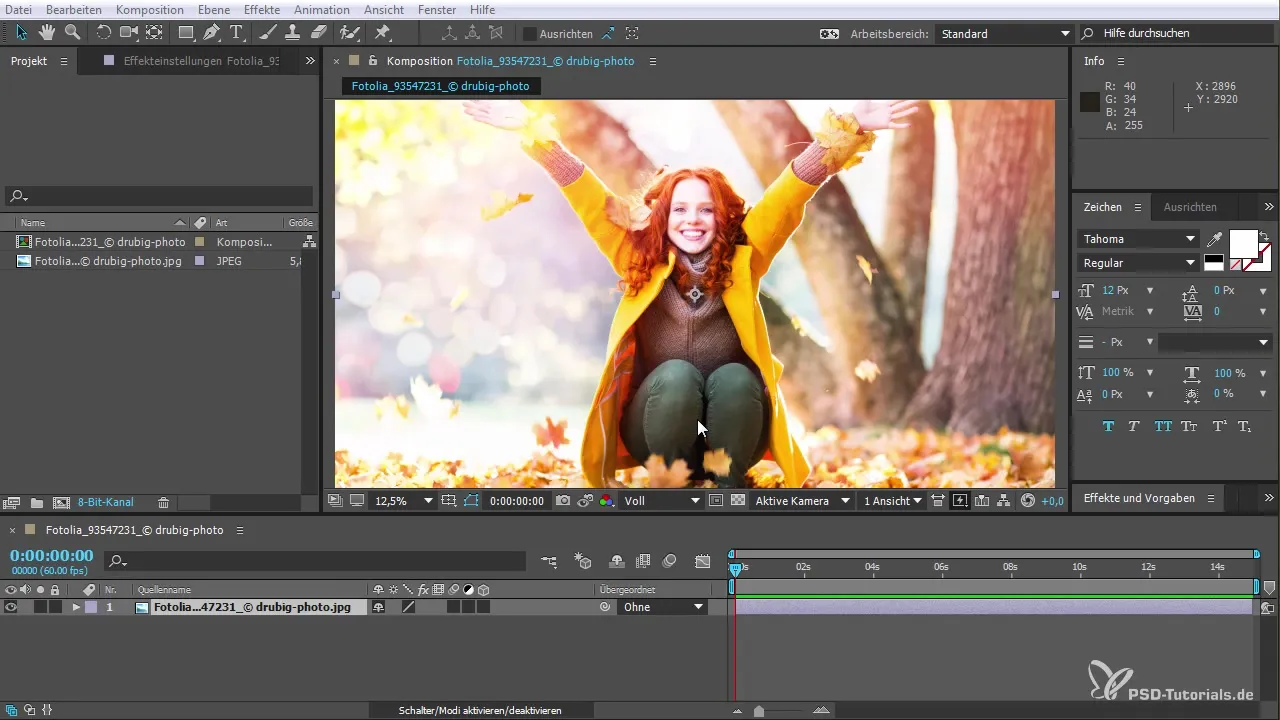Open the Regular font style dropdown
The width and height of the screenshot is (1280, 720).
click(1138, 263)
